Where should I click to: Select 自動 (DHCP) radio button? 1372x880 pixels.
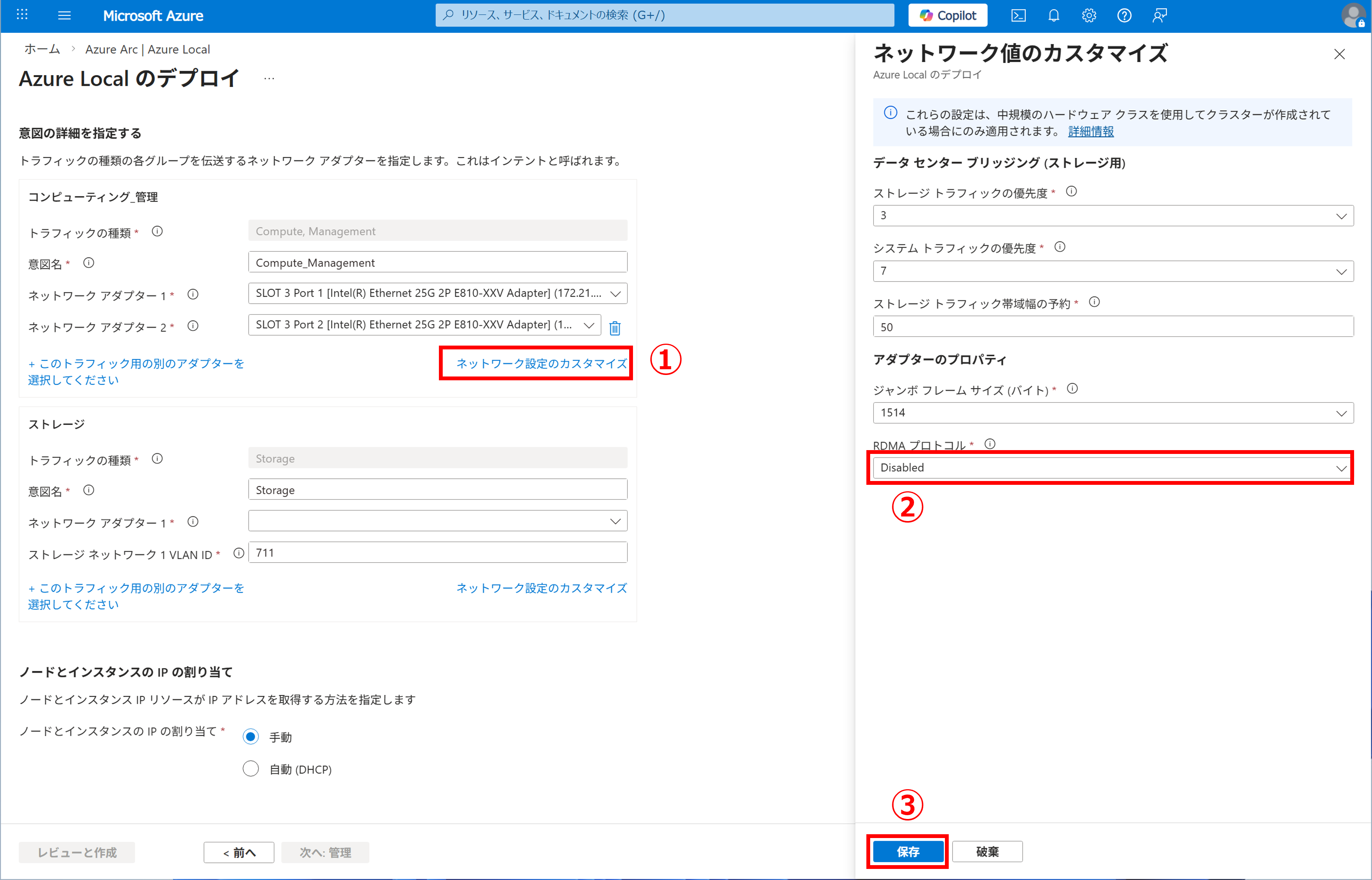click(x=251, y=769)
